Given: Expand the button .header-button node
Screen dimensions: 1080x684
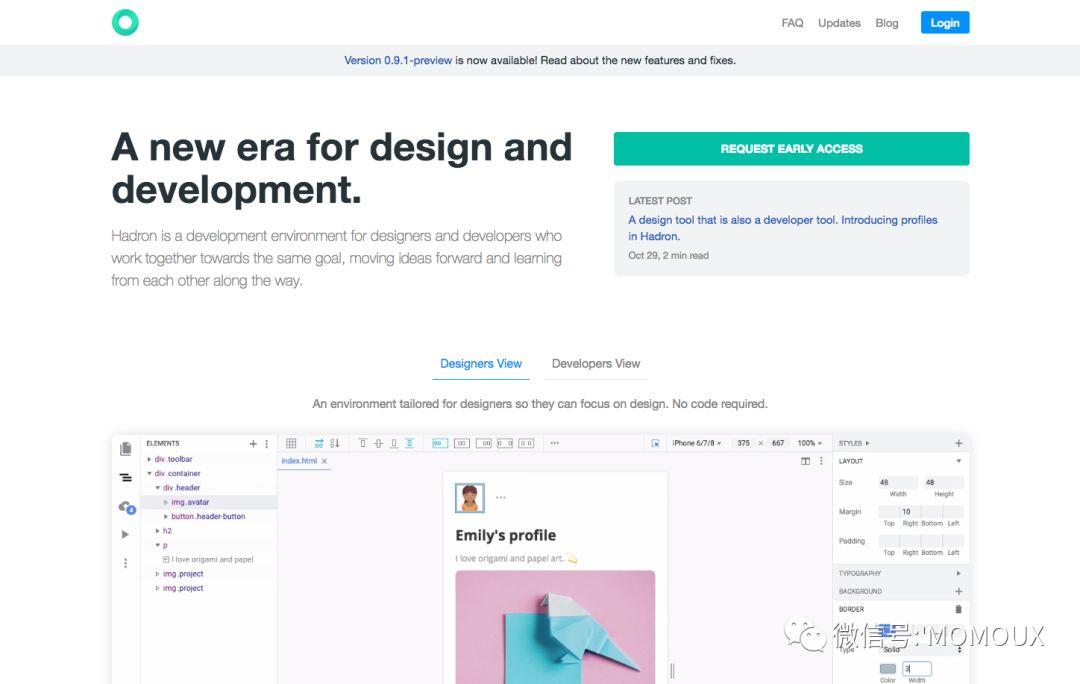Looking at the screenshot, I should click(166, 517).
